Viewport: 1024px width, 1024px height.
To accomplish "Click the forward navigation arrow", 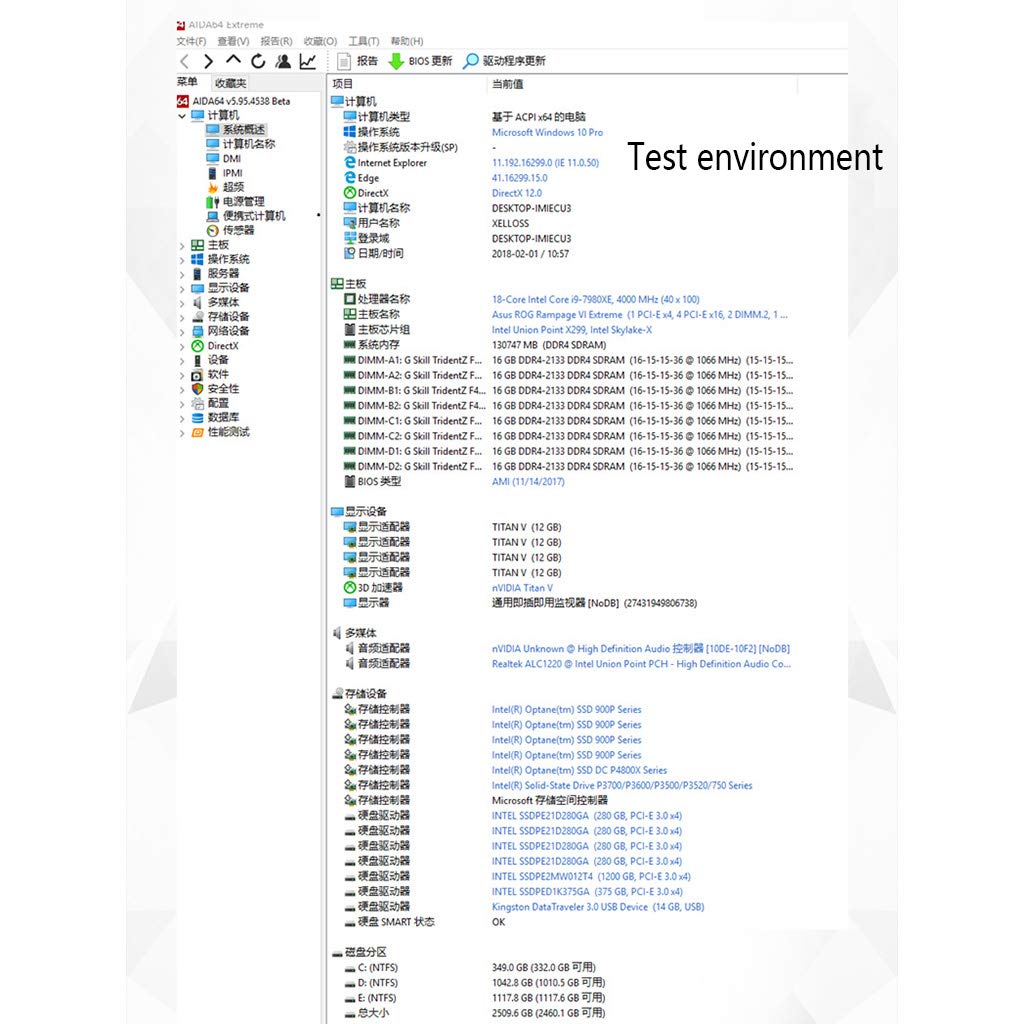I will [208, 61].
